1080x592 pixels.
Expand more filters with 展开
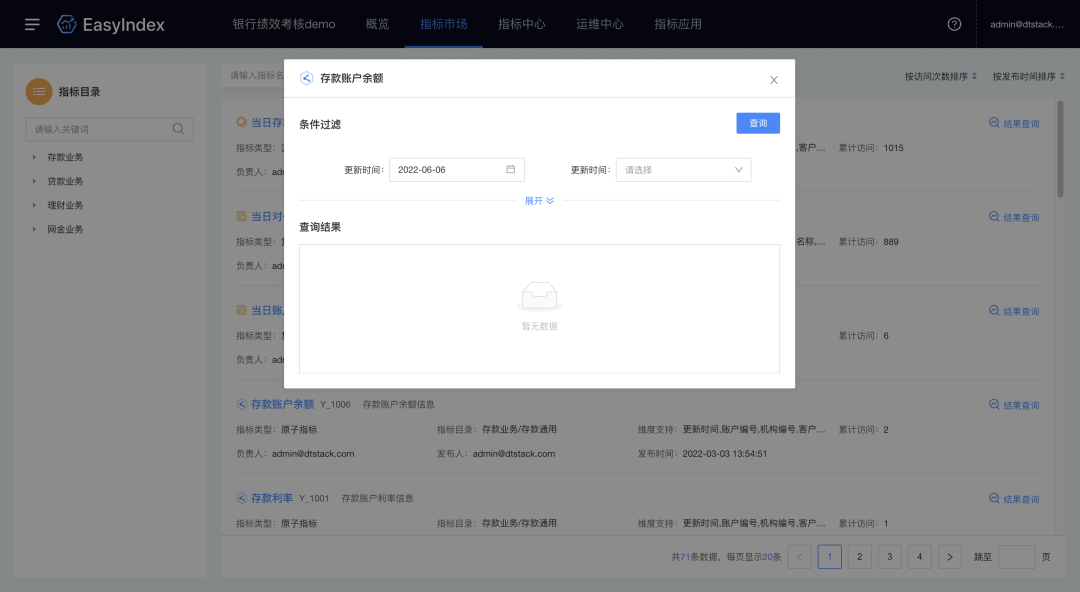coord(539,201)
